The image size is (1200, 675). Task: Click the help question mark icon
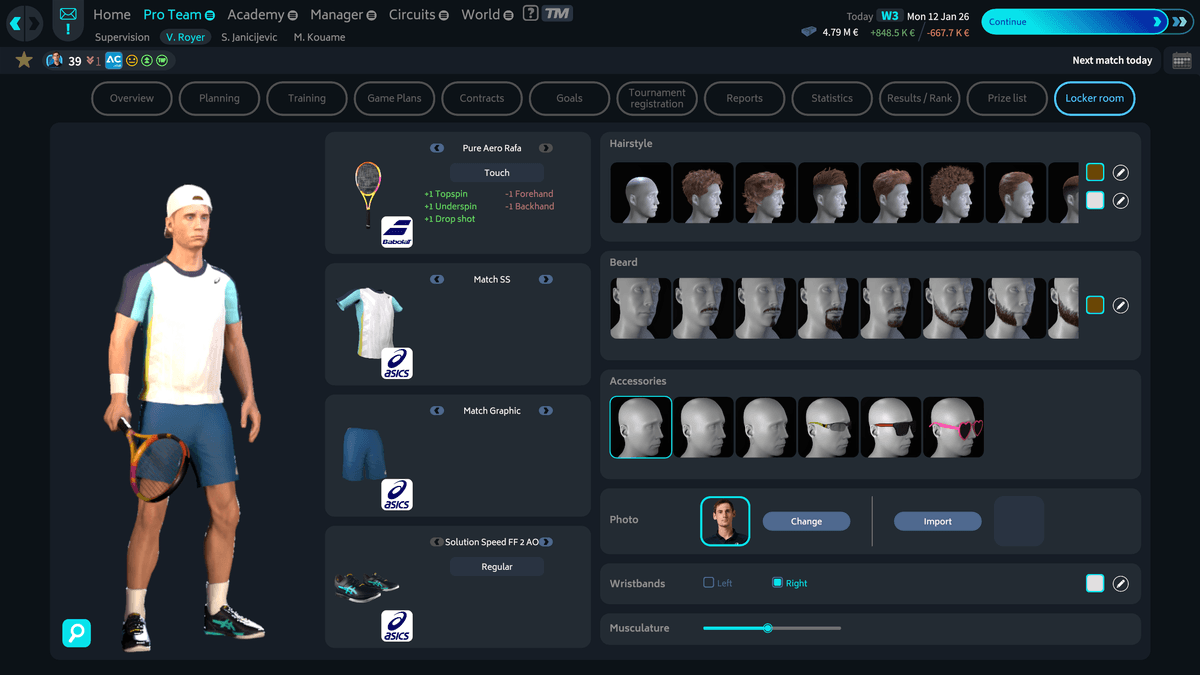click(x=530, y=14)
